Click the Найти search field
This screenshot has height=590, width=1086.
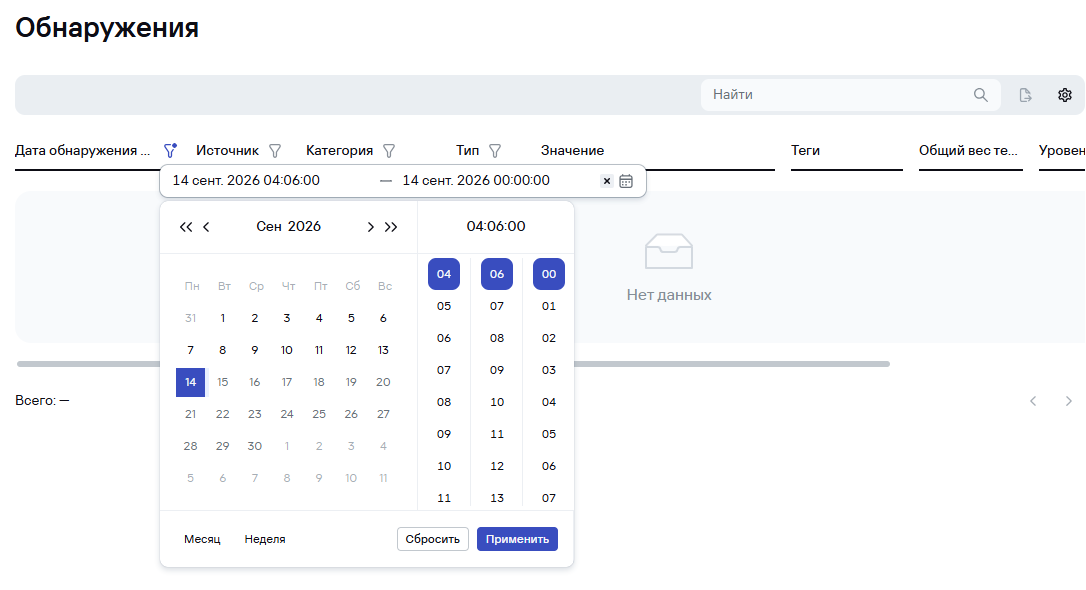pyautogui.click(x=851, y=95)
